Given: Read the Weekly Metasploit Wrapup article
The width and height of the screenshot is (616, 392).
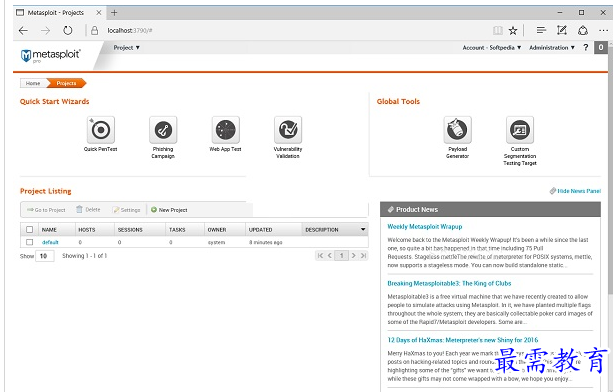Looking at the screenshot, I should point(425,227).
